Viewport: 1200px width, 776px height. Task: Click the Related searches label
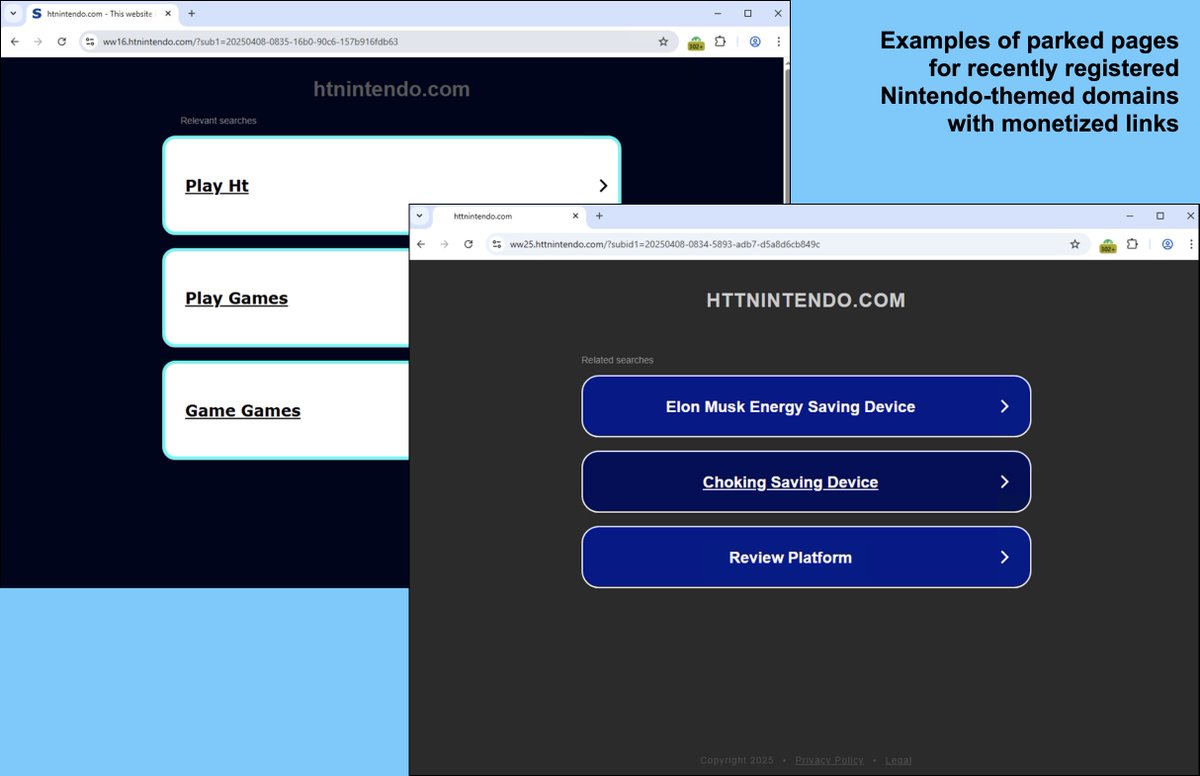point(617,360)
